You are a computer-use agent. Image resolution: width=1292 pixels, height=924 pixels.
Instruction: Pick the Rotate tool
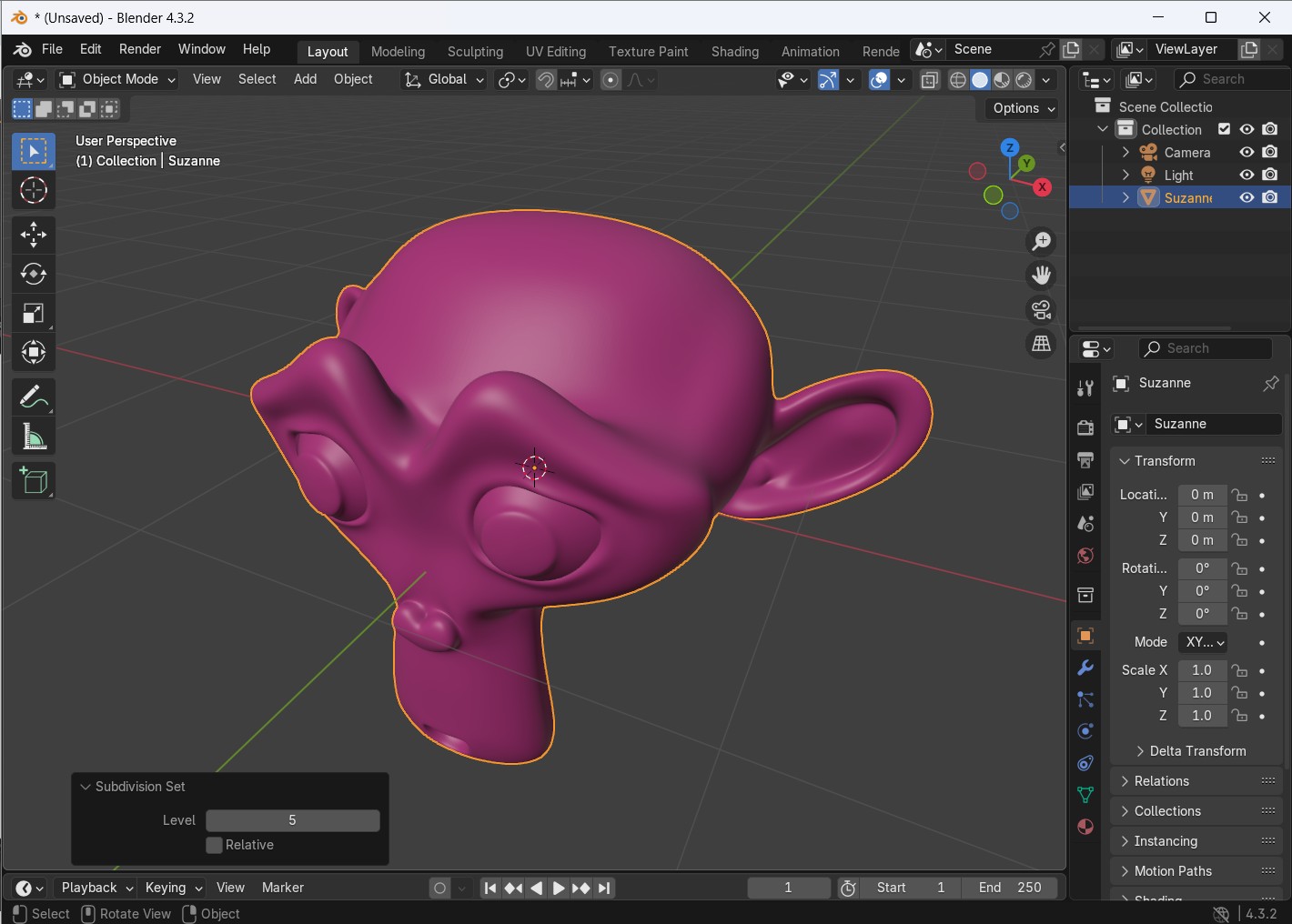34,274
